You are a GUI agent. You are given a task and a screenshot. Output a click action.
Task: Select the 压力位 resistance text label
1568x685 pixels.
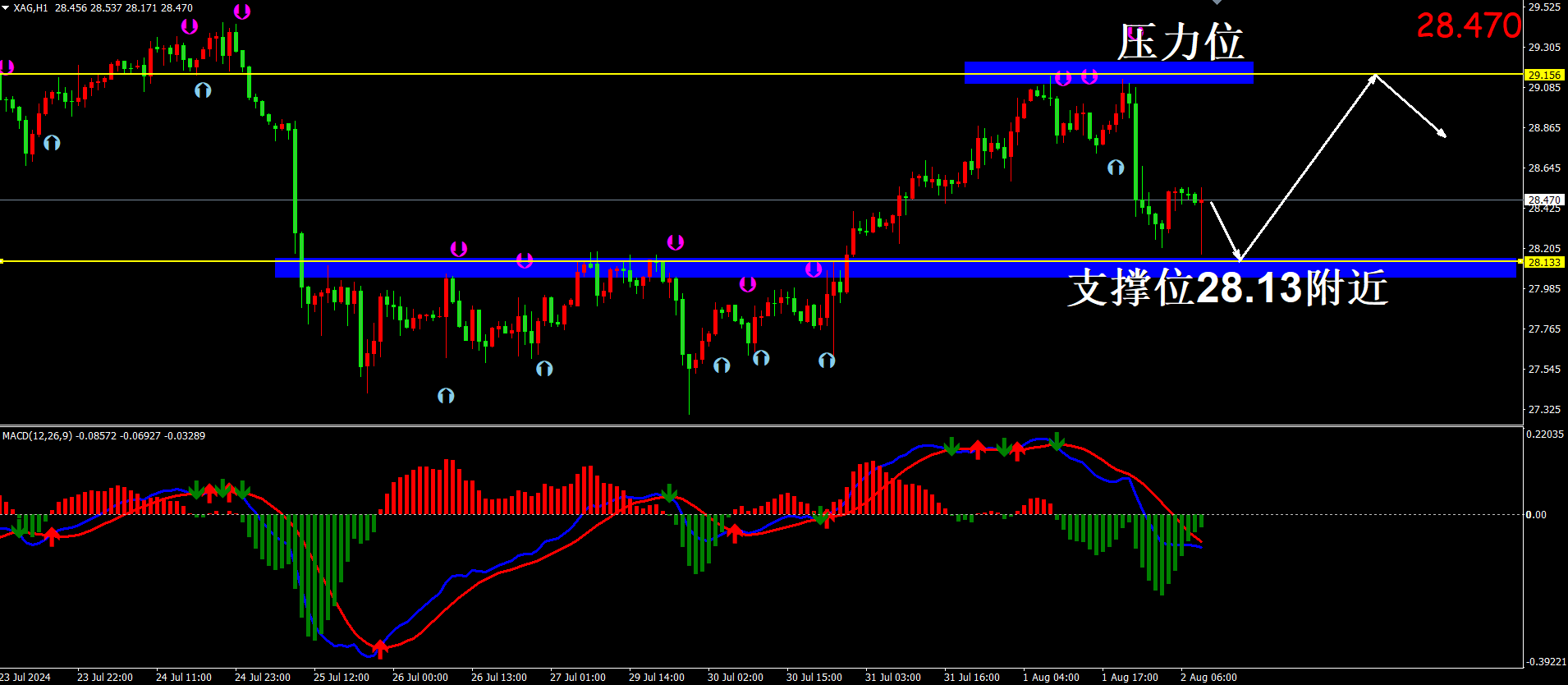pos(1181,42)
